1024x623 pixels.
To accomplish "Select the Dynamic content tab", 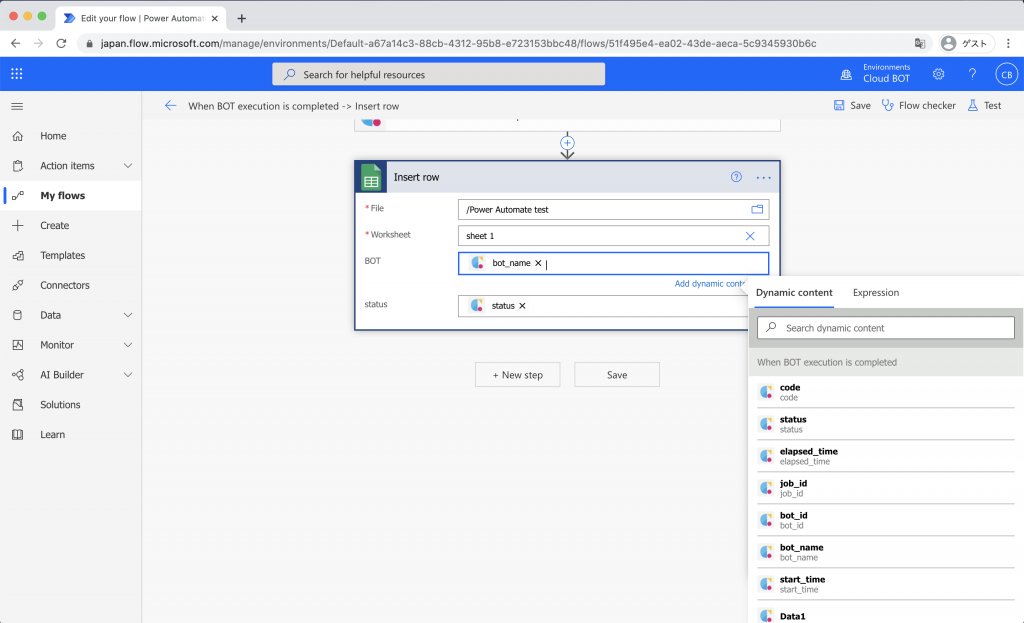I will coord(794,293).
